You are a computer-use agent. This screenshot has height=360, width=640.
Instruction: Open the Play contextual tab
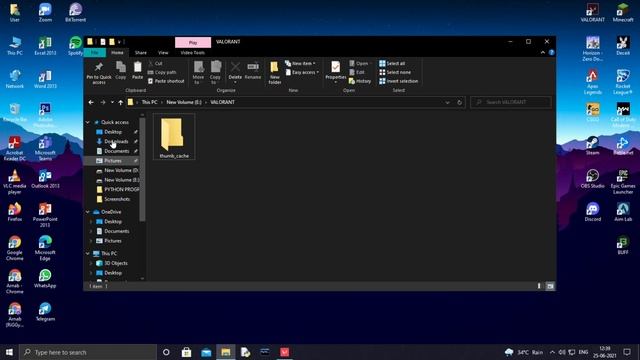(x=193, y=42)
